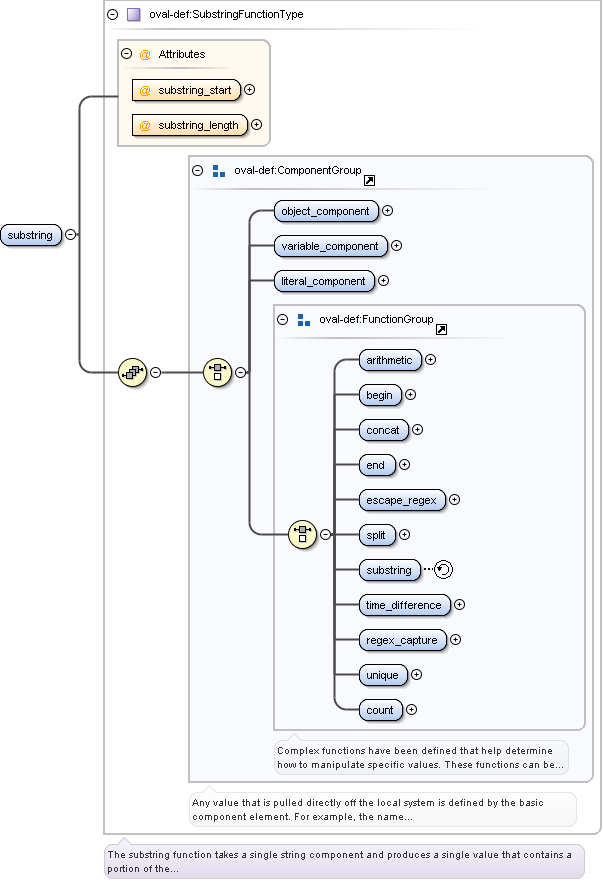Collapse the Attributes box
The image size is (603, 882).
pos(126,54)
